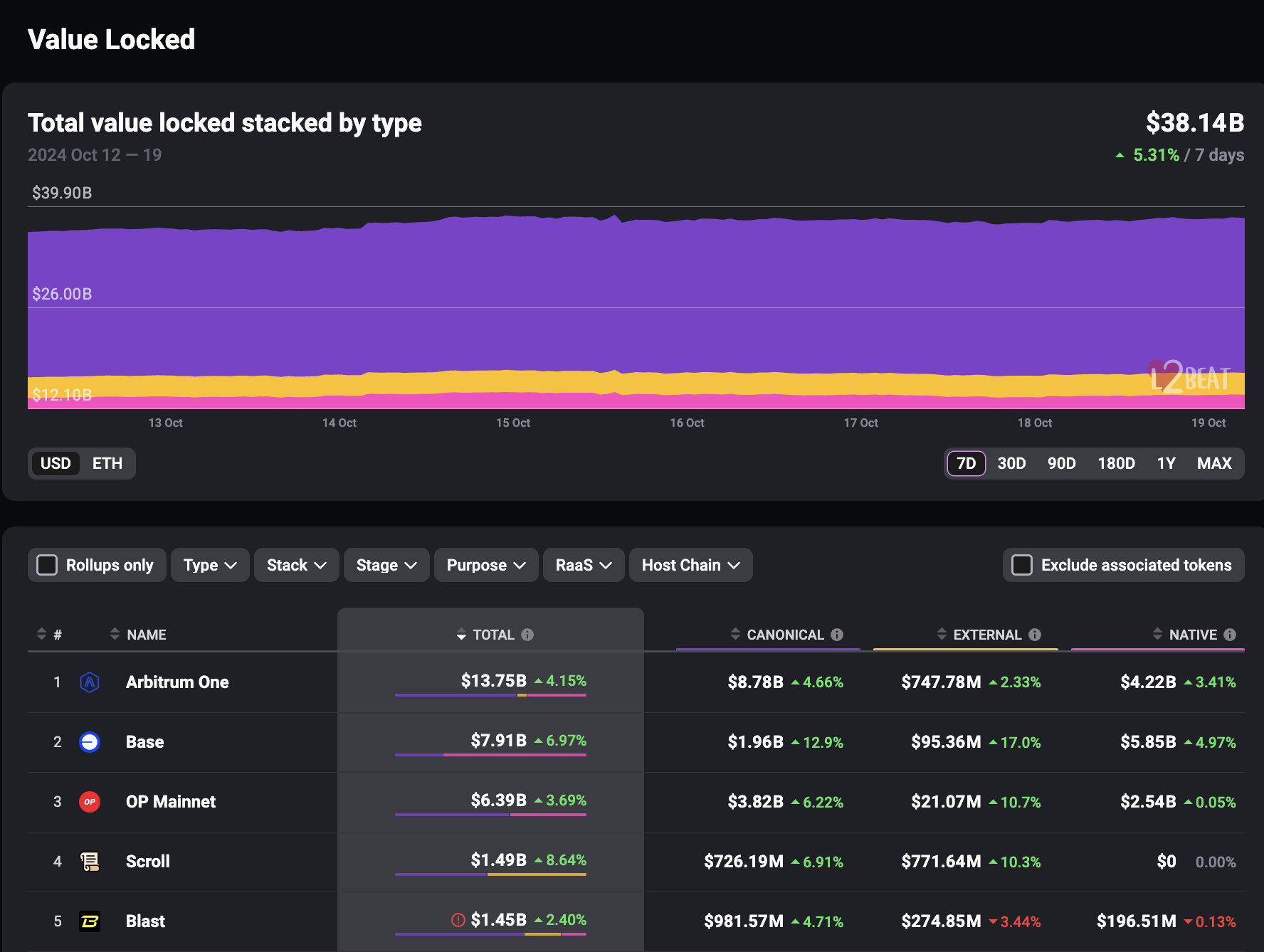Open the NATIVE column info icon

pyautogui.click(x=1230, y=635)
